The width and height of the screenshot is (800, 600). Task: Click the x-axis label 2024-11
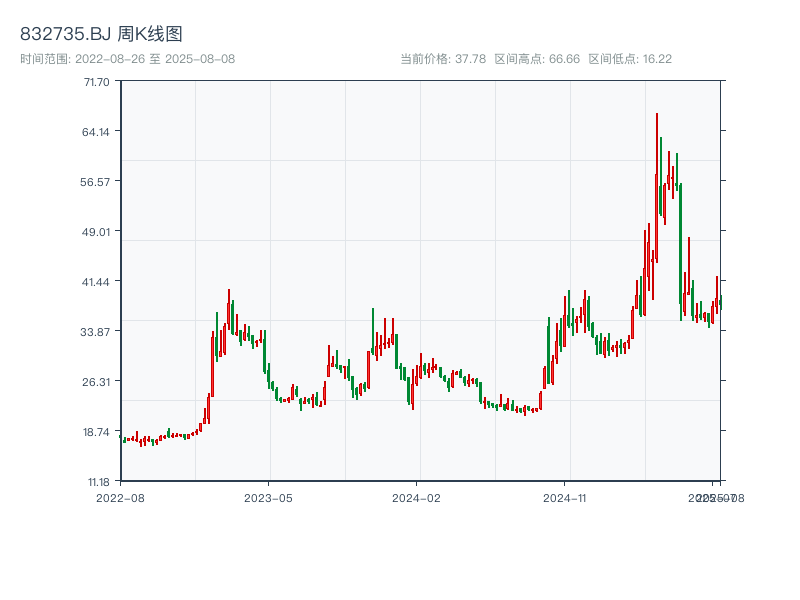pos(564,498)
